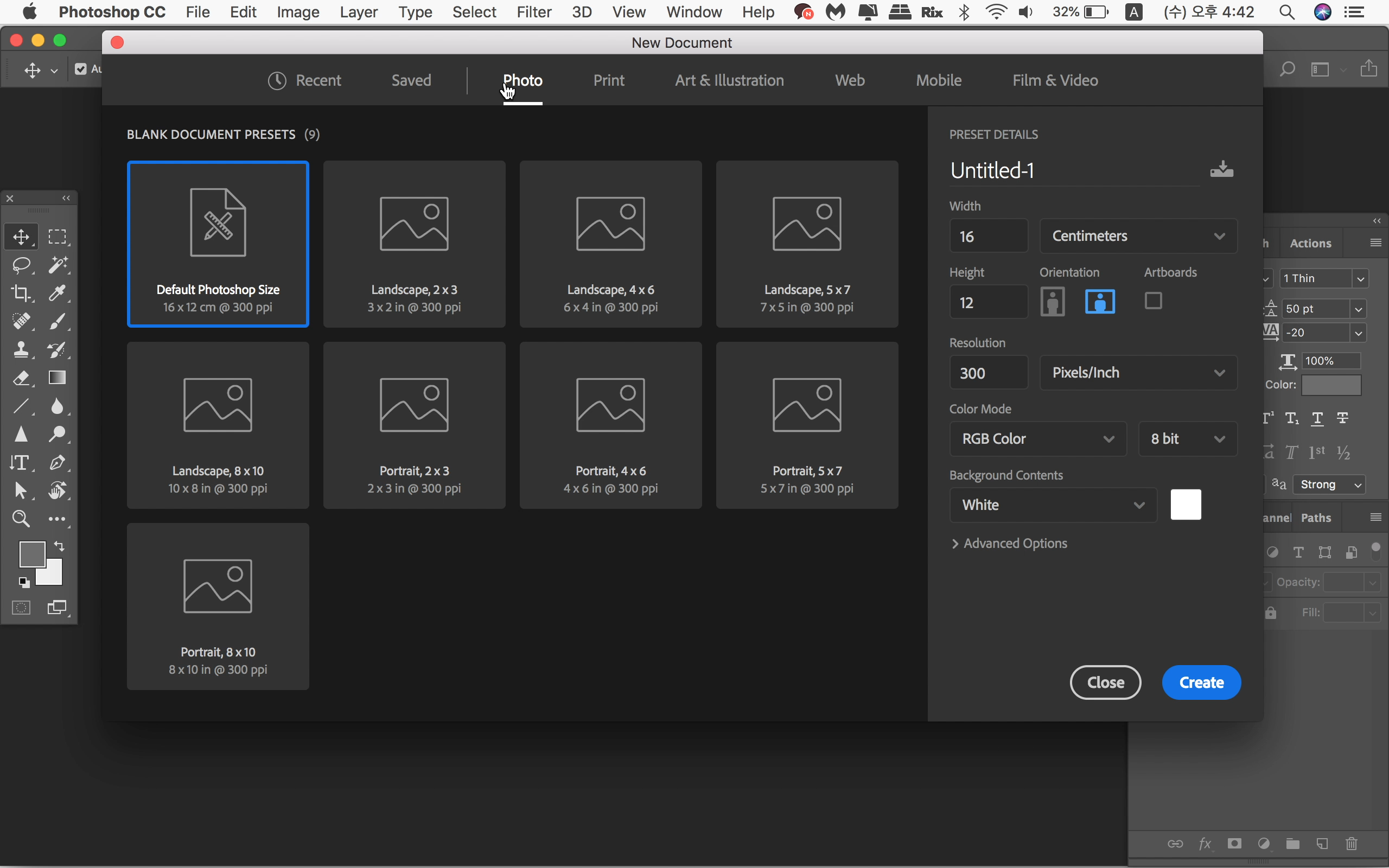Click the Create button
Screen dimensions: 1389x868
1201,682
